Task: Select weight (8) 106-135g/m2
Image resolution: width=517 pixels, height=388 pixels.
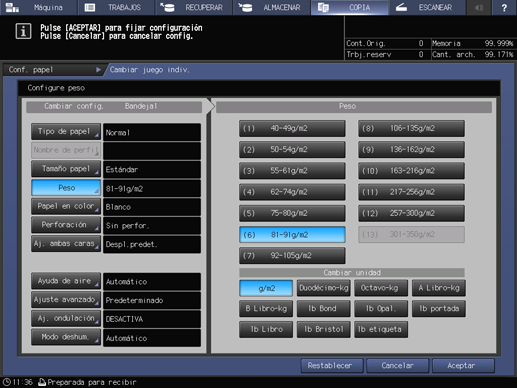Action: [411, 129]
